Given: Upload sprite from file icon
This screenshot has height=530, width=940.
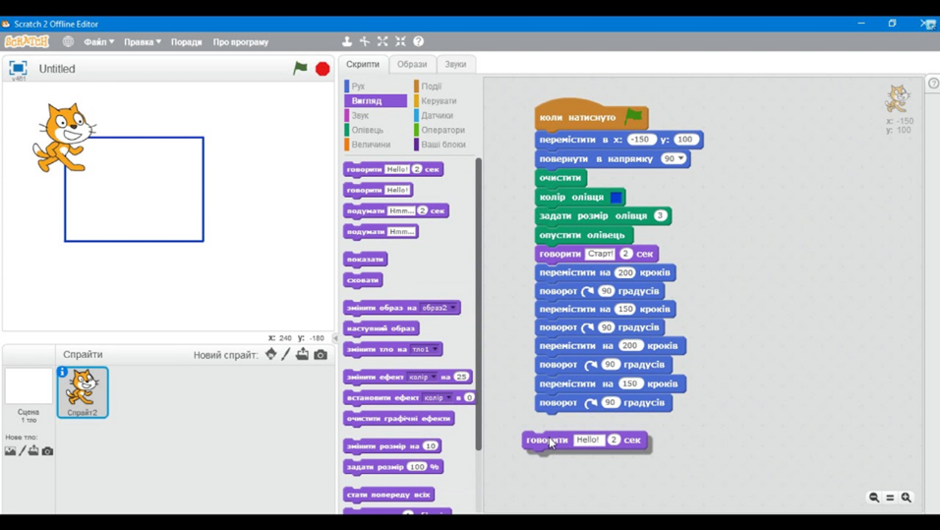Looking at the screenshot, I should pos(302,354).
